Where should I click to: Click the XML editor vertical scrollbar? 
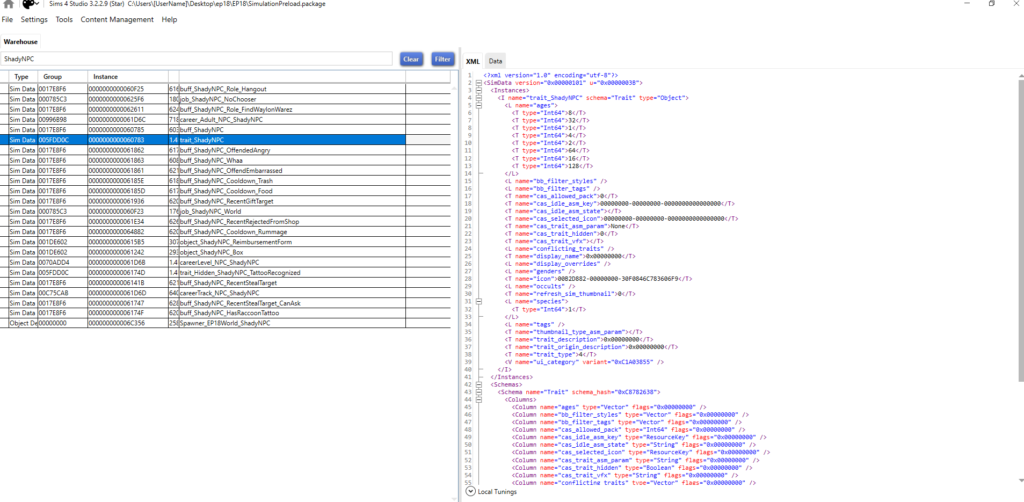[x=1019, y=250]
